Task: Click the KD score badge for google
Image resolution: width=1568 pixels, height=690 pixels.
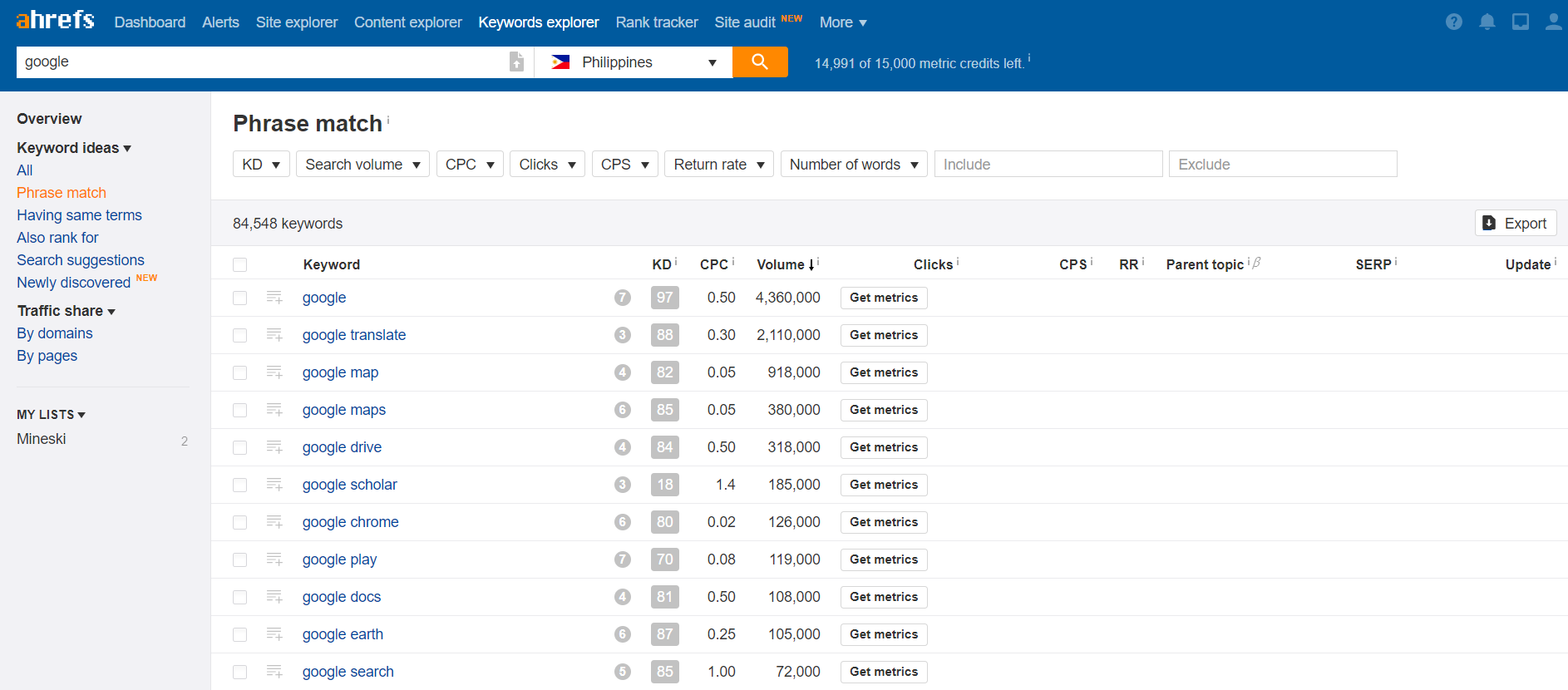Action: tap(664, 298)
